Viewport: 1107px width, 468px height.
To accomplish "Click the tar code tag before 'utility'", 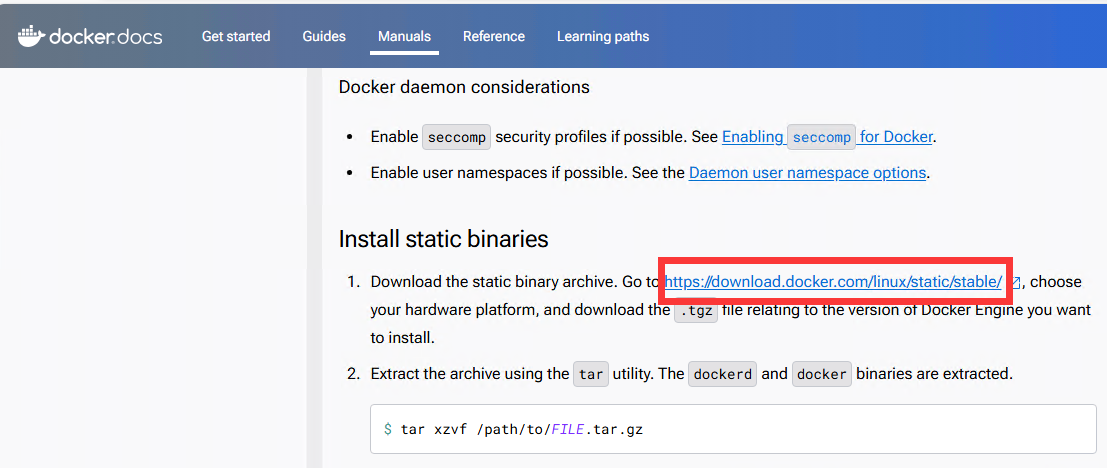I will point(591,375).
